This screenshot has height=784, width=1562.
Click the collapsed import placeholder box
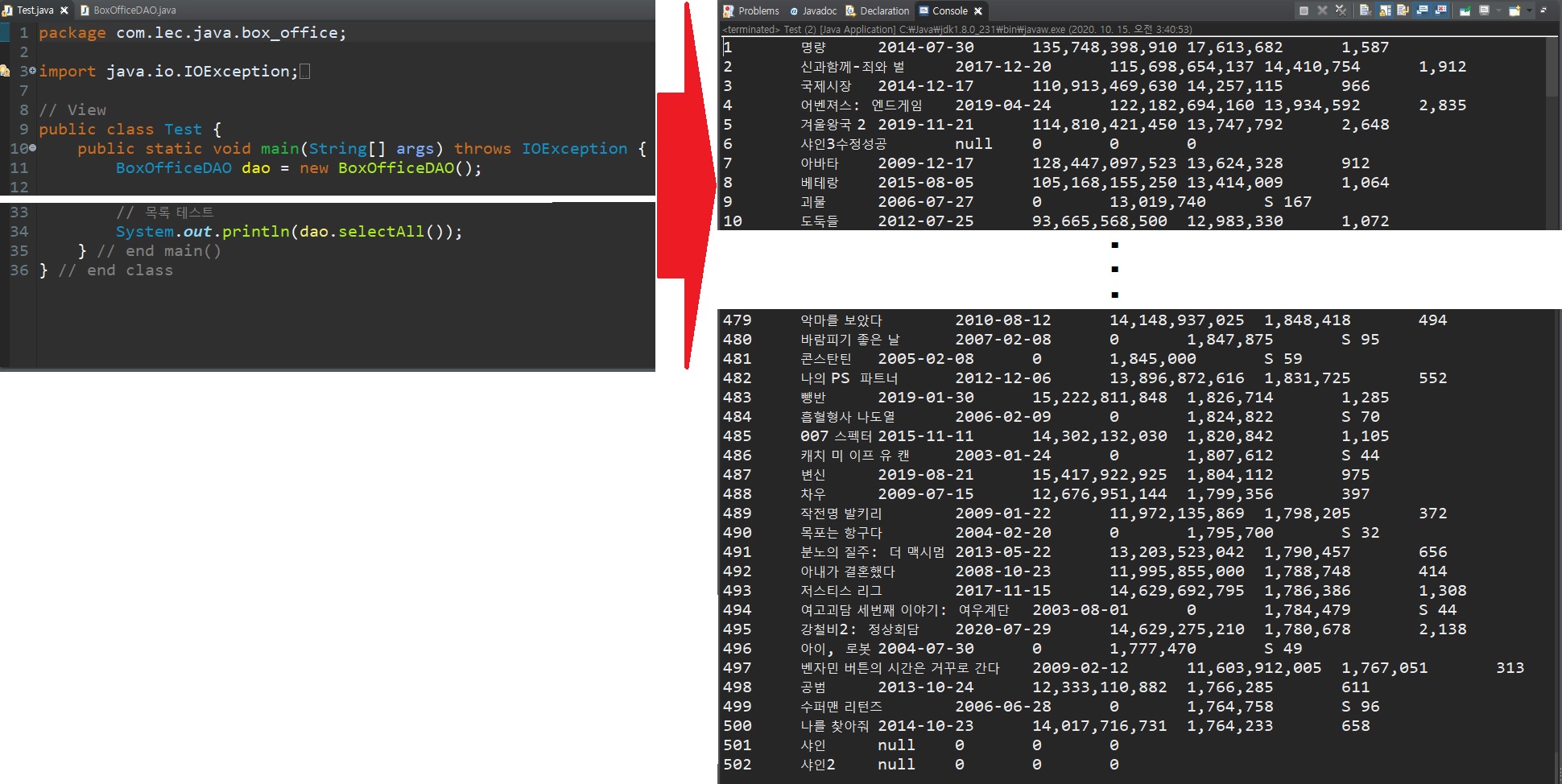304,72
